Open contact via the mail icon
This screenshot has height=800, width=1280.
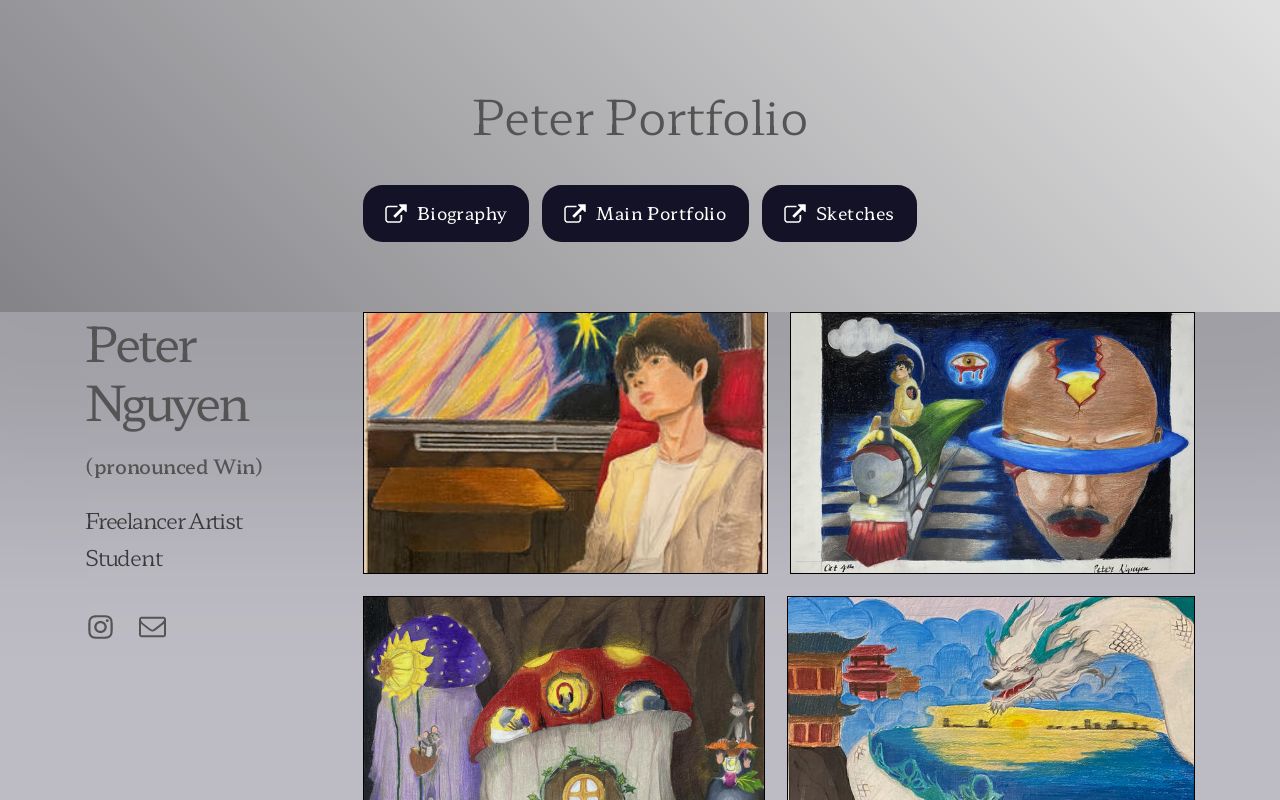tap(153, 626)
